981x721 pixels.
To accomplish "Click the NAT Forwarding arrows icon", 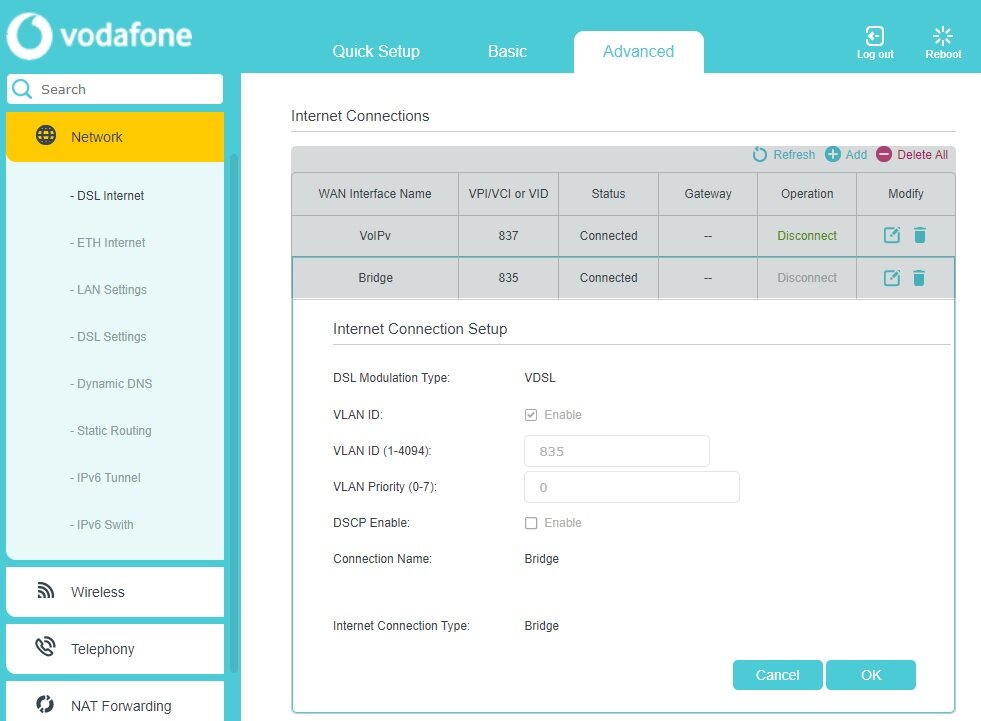I will tap(45, 704).
